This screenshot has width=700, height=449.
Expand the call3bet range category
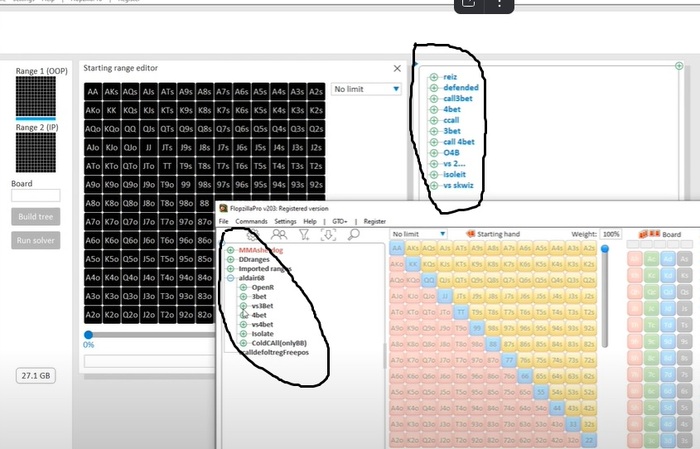pos(434,99)
